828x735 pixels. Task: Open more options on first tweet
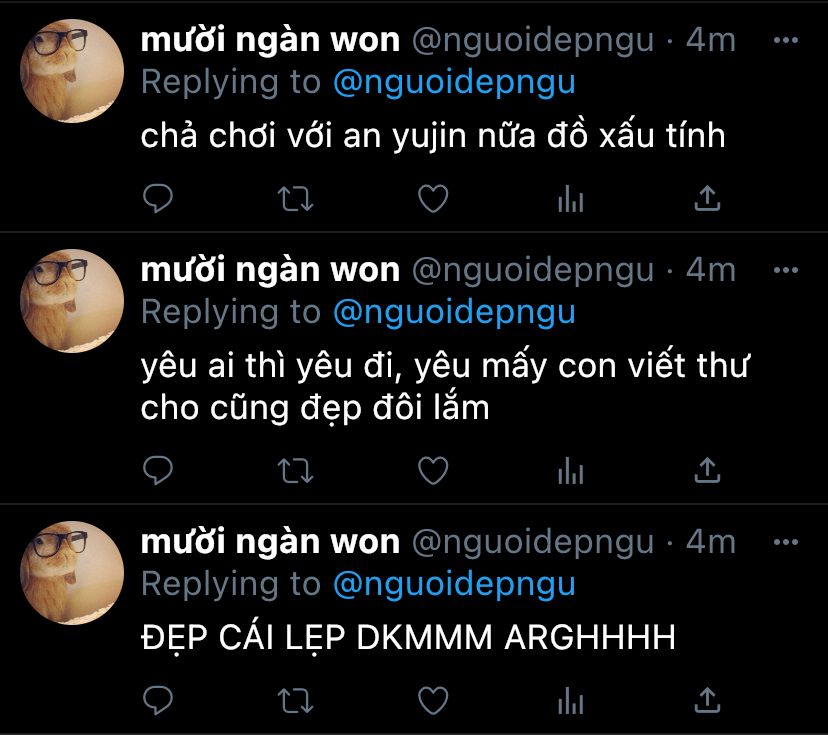[786, 40]
